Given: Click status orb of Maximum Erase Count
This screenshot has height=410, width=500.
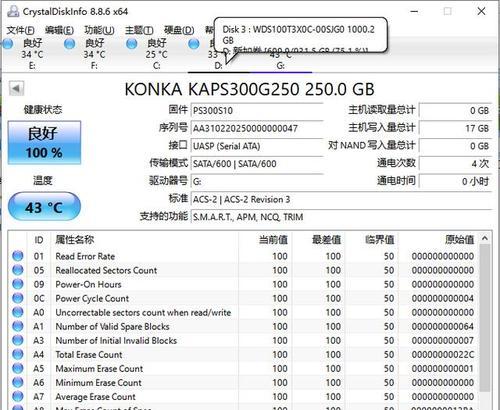Looking at the screenshot, I should [x=18, y=368].
